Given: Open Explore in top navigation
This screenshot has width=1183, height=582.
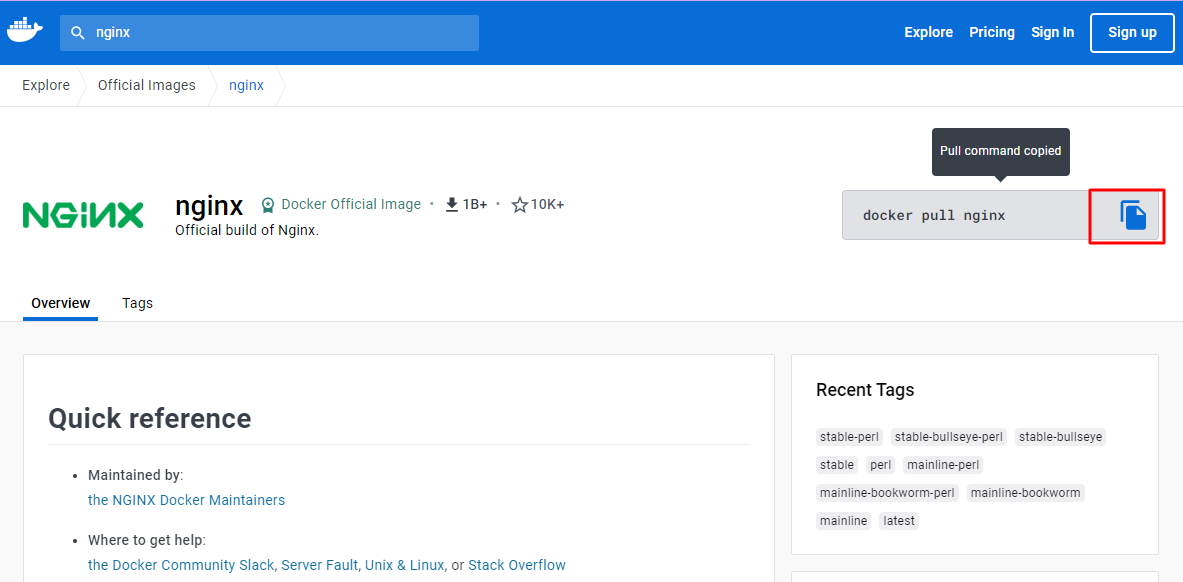Looking at the screenshot, I should [x=929, y=32].
